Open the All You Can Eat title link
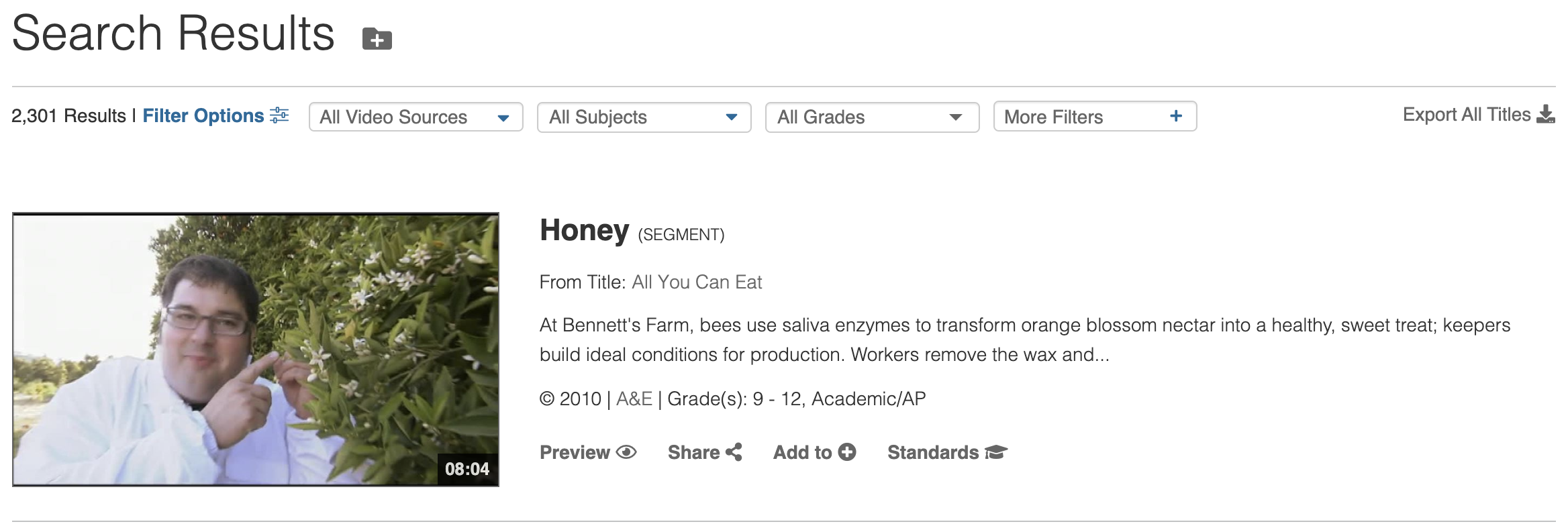 click(697, 282)
